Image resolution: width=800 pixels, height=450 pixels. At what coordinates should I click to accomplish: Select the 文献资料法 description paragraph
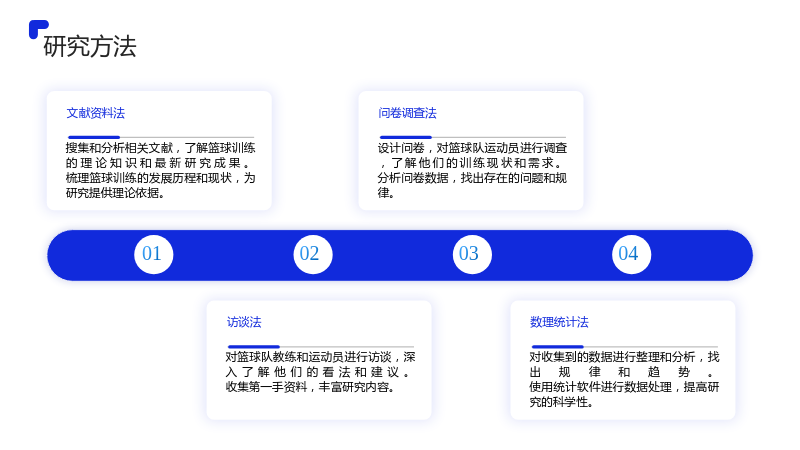160,170
